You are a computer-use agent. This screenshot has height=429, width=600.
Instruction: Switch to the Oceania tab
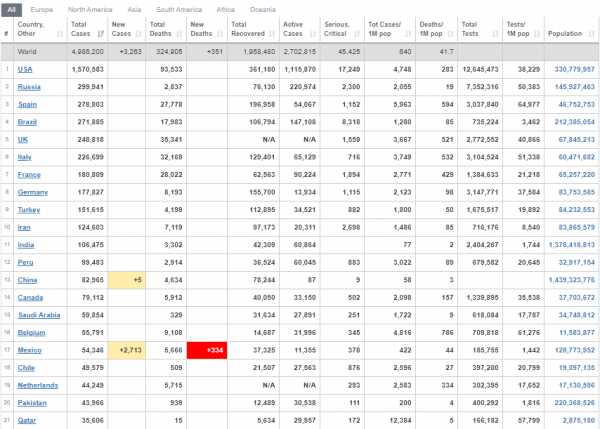tap(262, 10)
